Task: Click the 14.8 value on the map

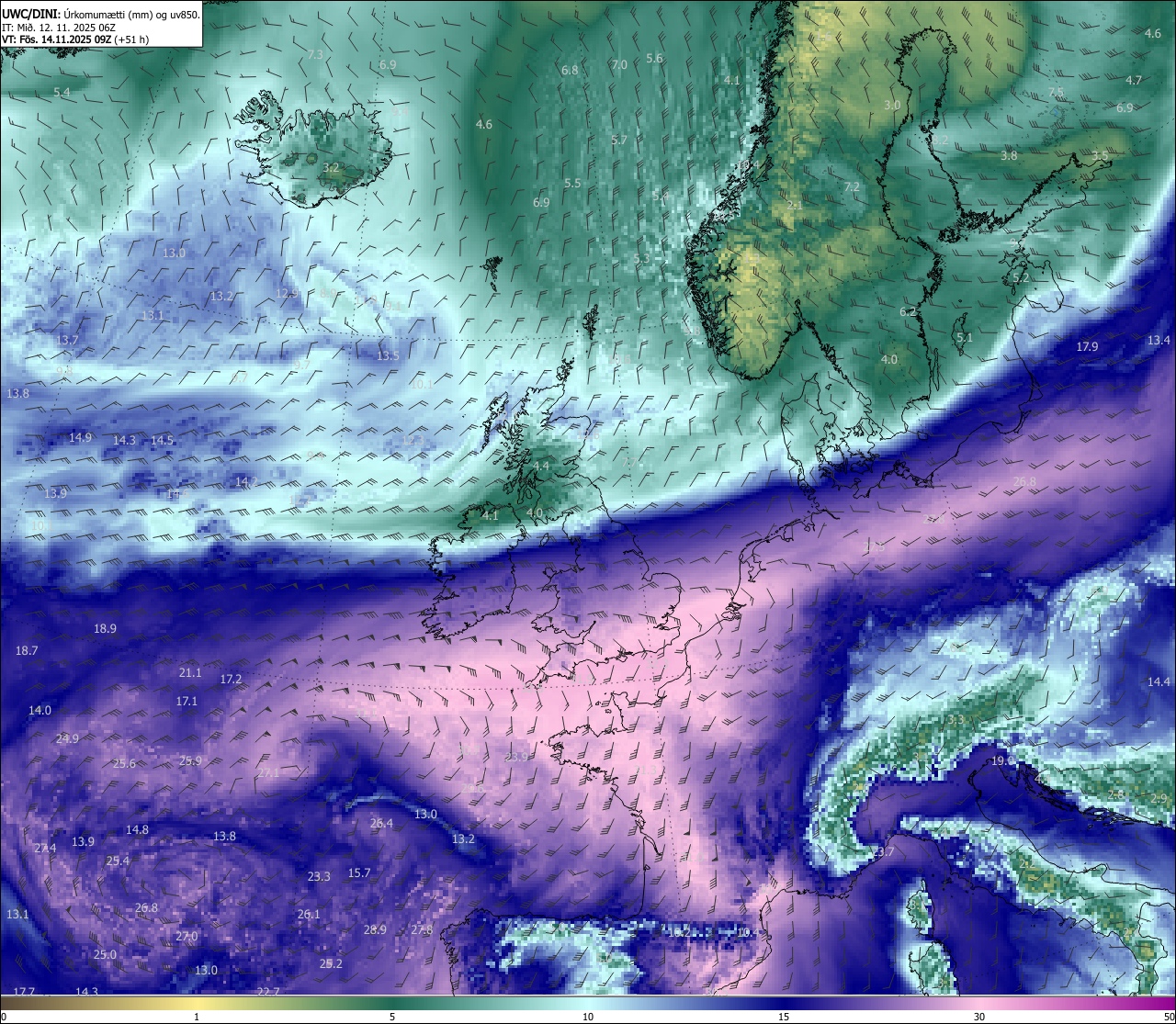Action: tap(137, 830)
